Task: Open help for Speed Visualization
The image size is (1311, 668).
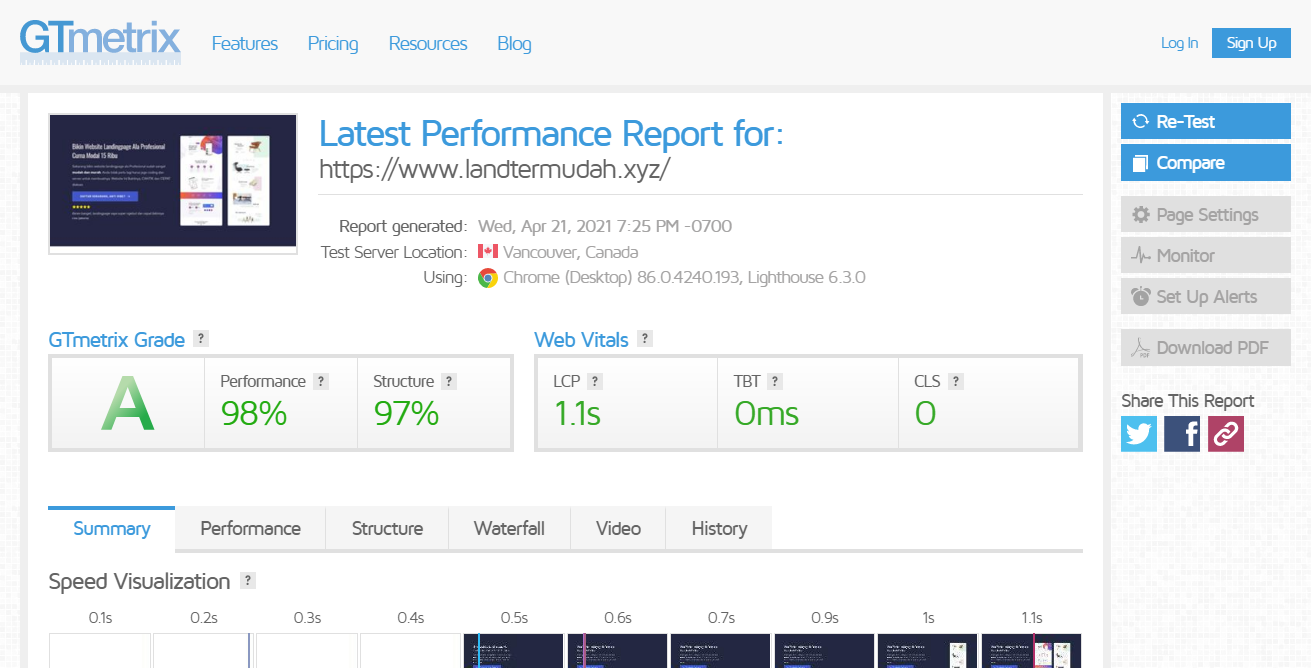Action: (x=248, y=581)
